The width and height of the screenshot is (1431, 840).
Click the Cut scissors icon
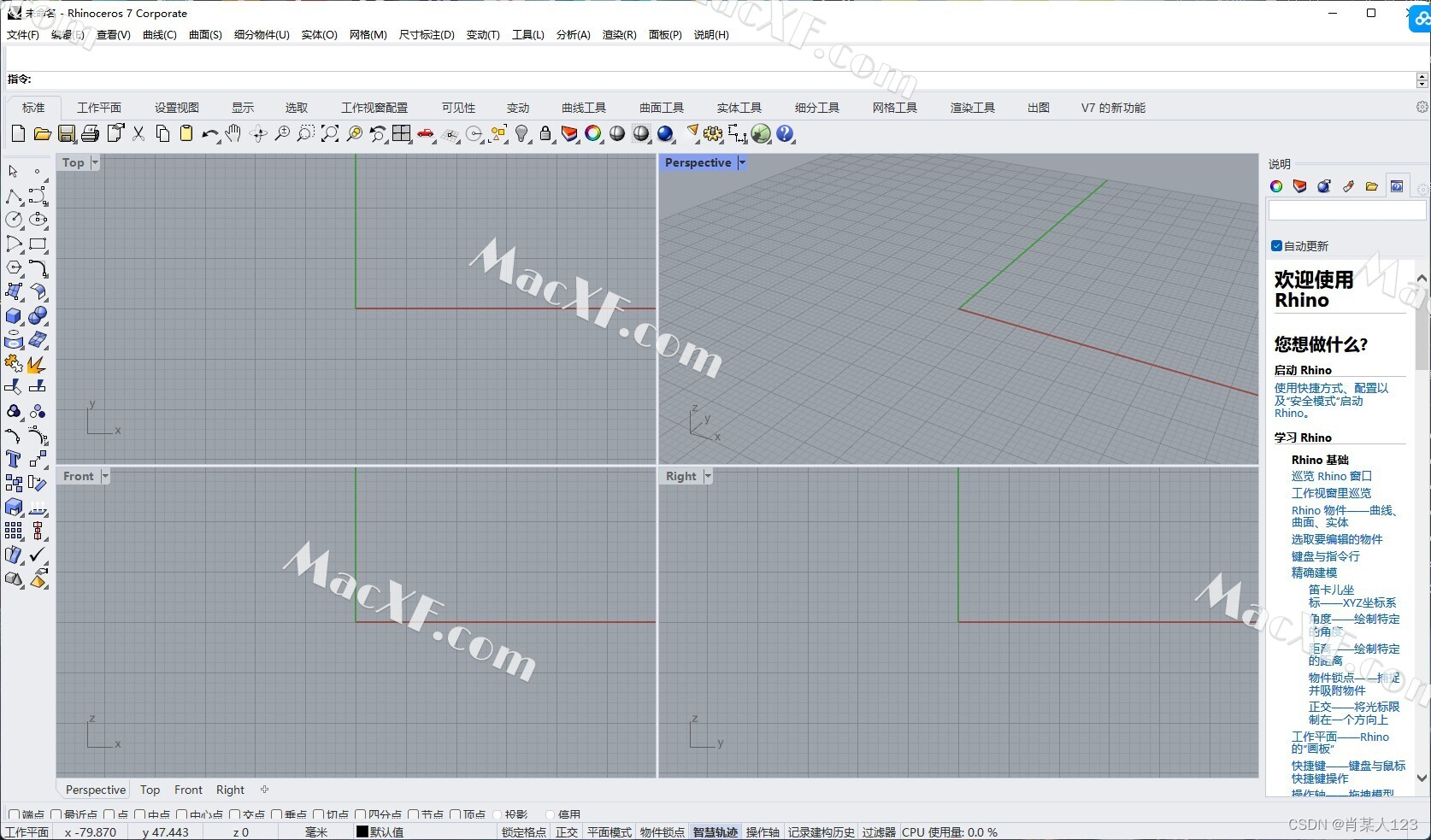[x=138, y=133]
